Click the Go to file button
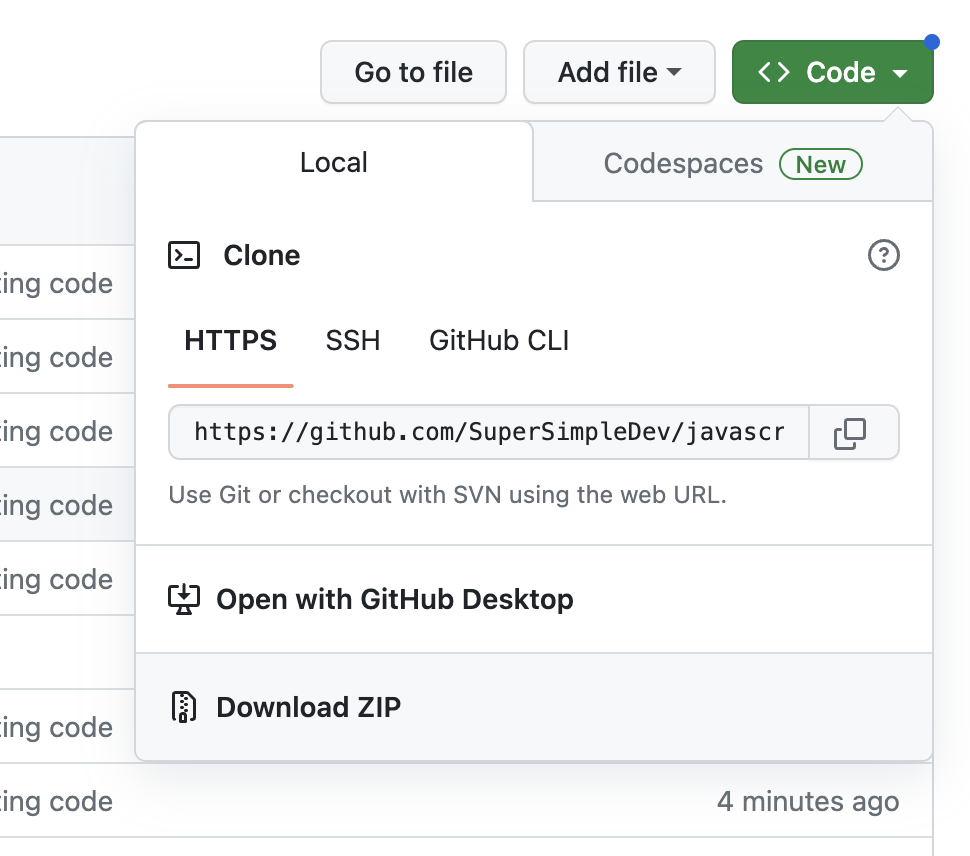This screenshot has height=856, width=970. (x=413, y=71)
